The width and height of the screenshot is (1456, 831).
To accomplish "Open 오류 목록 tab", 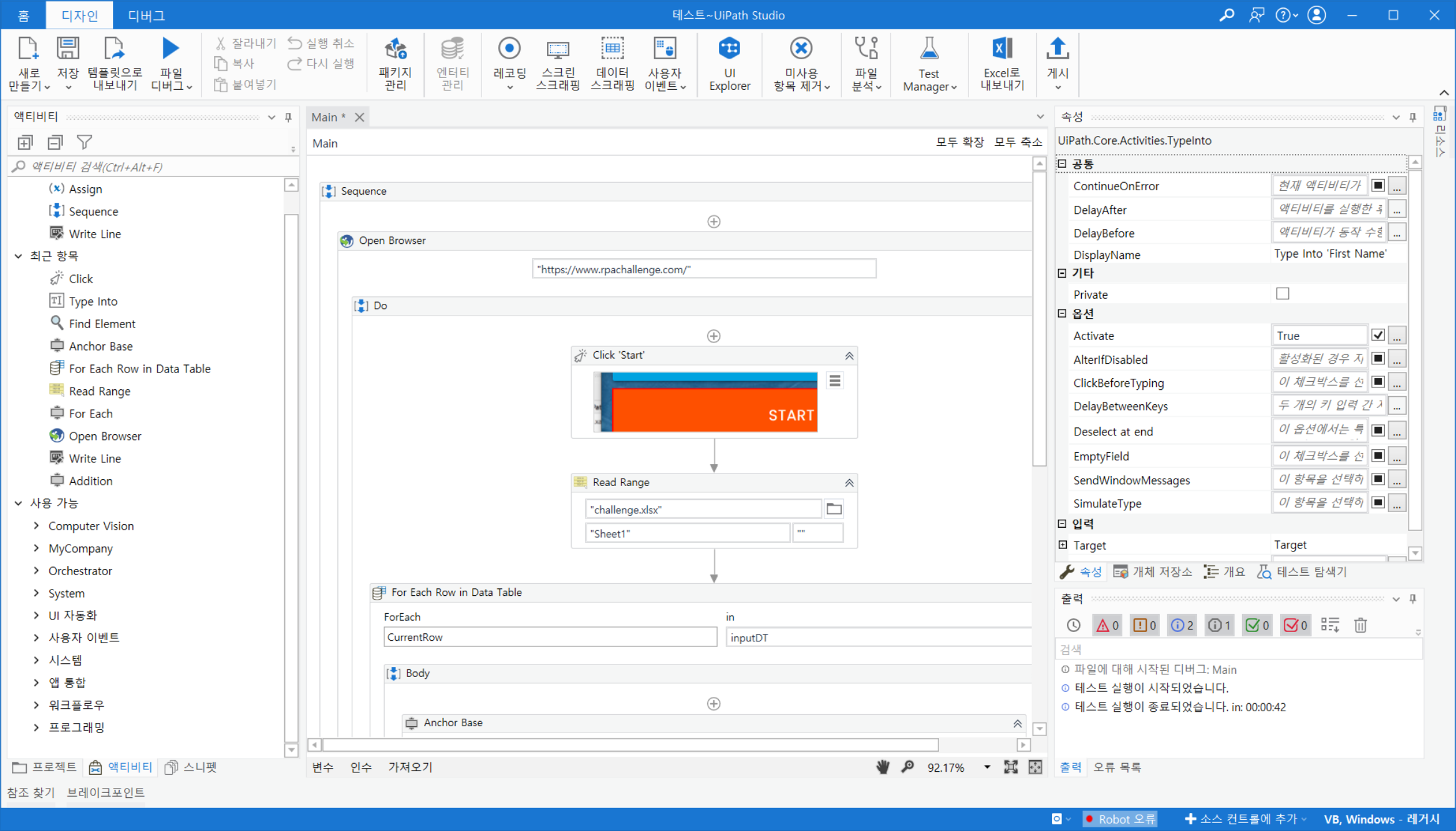I will point(1117,767).
